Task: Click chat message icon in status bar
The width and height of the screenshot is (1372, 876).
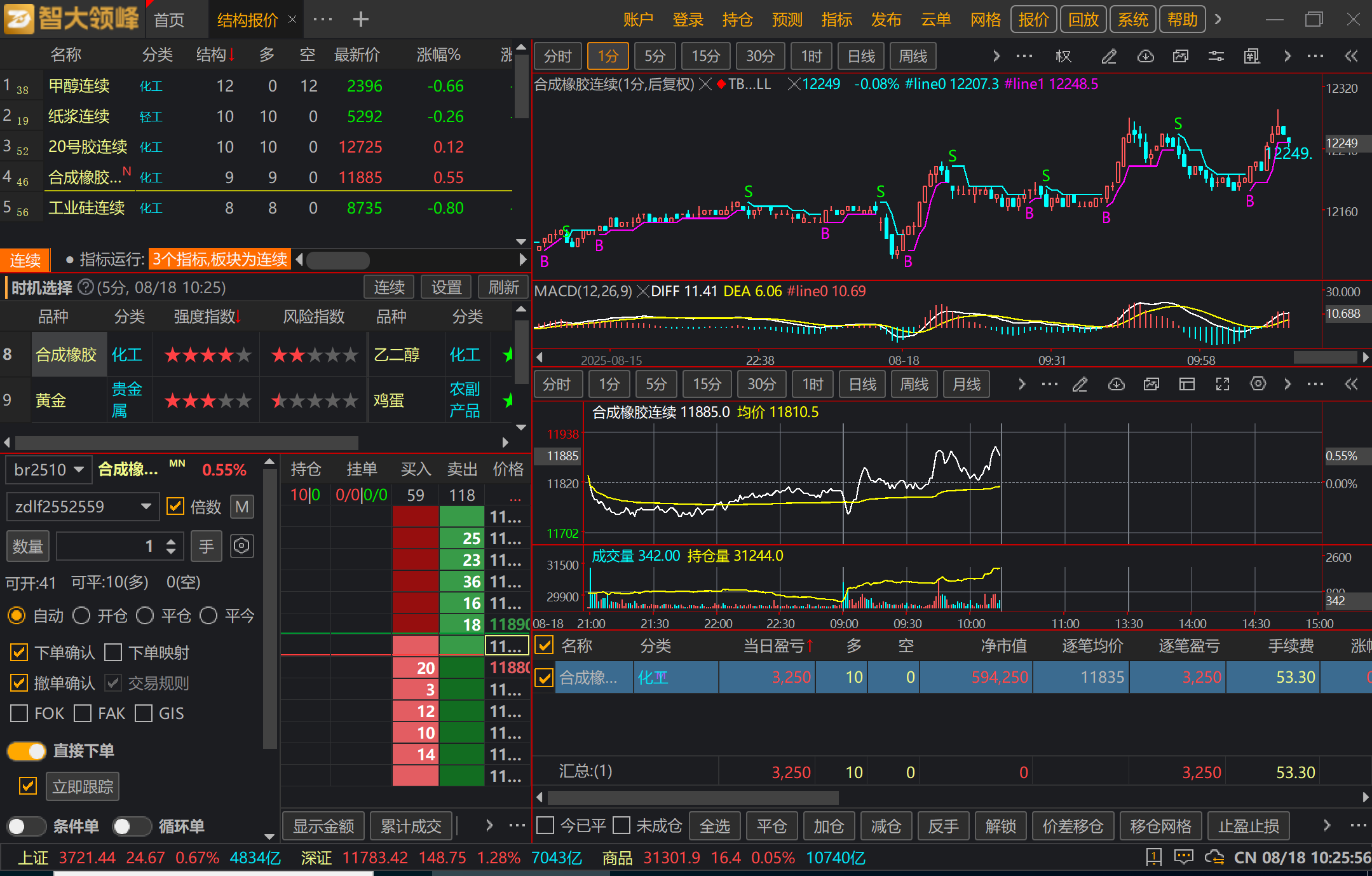Action: (1183, 857)
